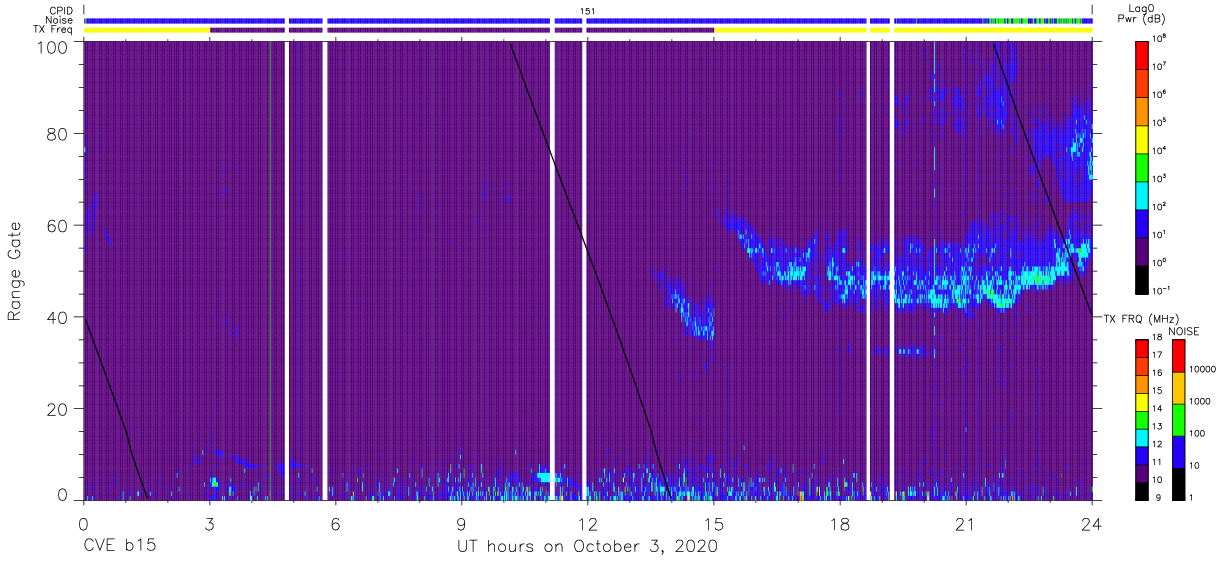Click the 18 tick label on the UT axis
Screen dimensions: 1228x567
tap(840, 523)
